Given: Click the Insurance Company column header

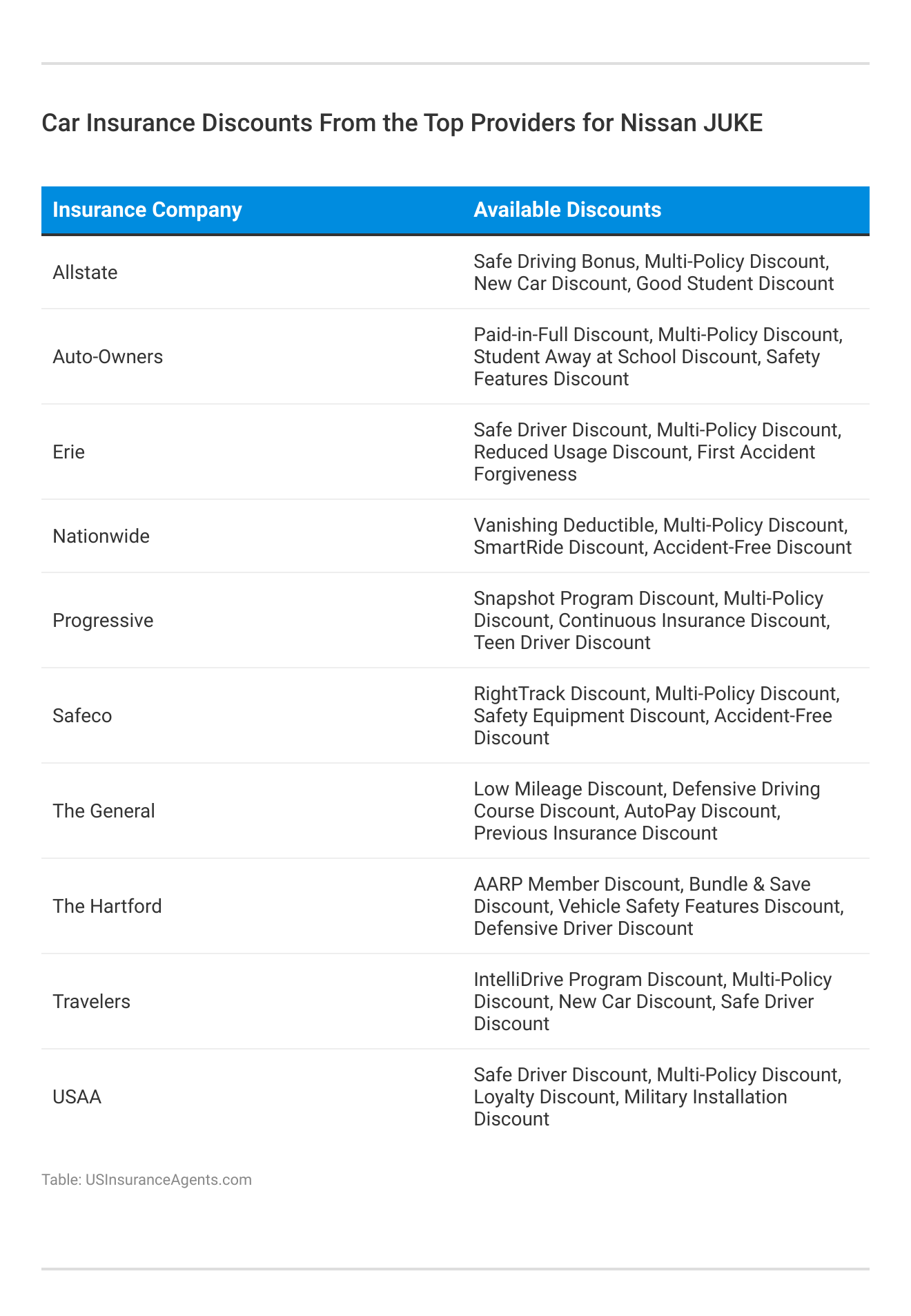Looking at the screenshot, I should pyautogui.click(x=147, y=210).
